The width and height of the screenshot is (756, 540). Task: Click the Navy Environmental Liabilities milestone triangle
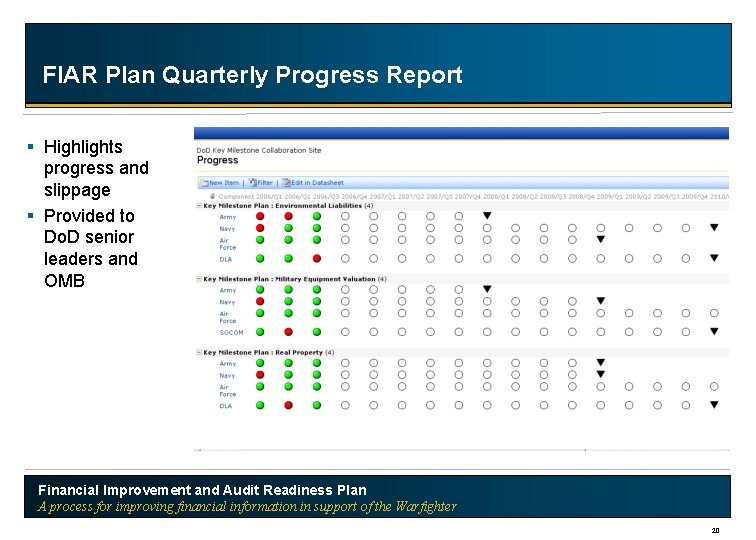714,227
